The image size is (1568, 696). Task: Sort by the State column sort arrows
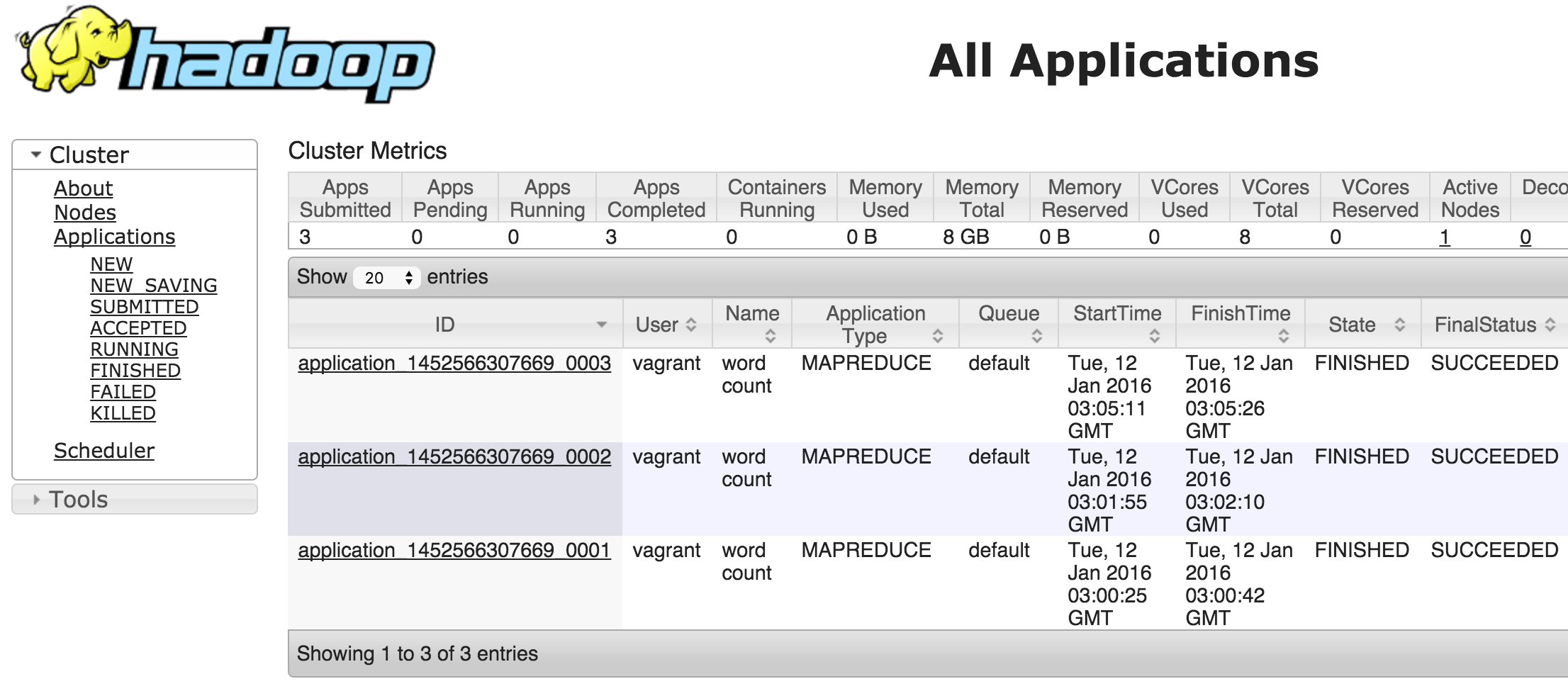point(1400,325)
